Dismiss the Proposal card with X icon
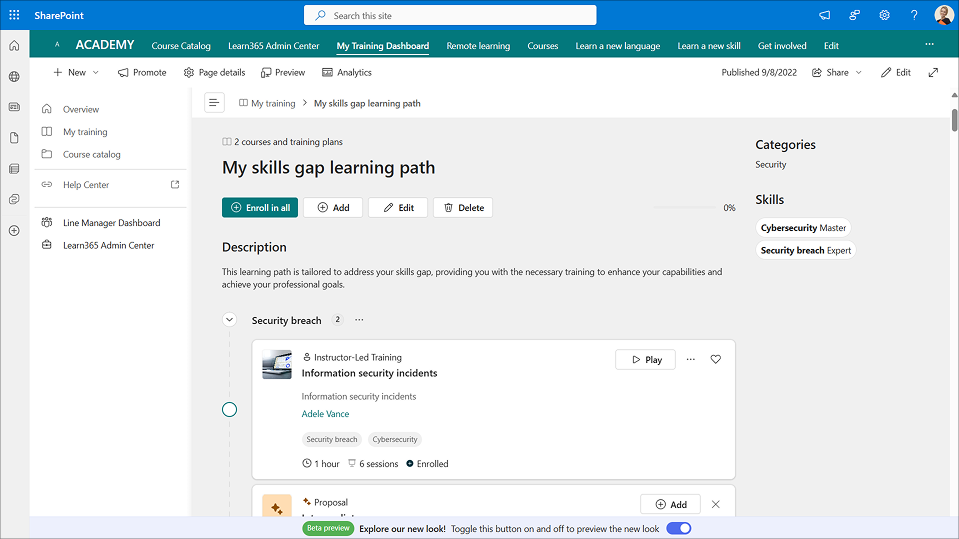 click(x=715, y=505)
